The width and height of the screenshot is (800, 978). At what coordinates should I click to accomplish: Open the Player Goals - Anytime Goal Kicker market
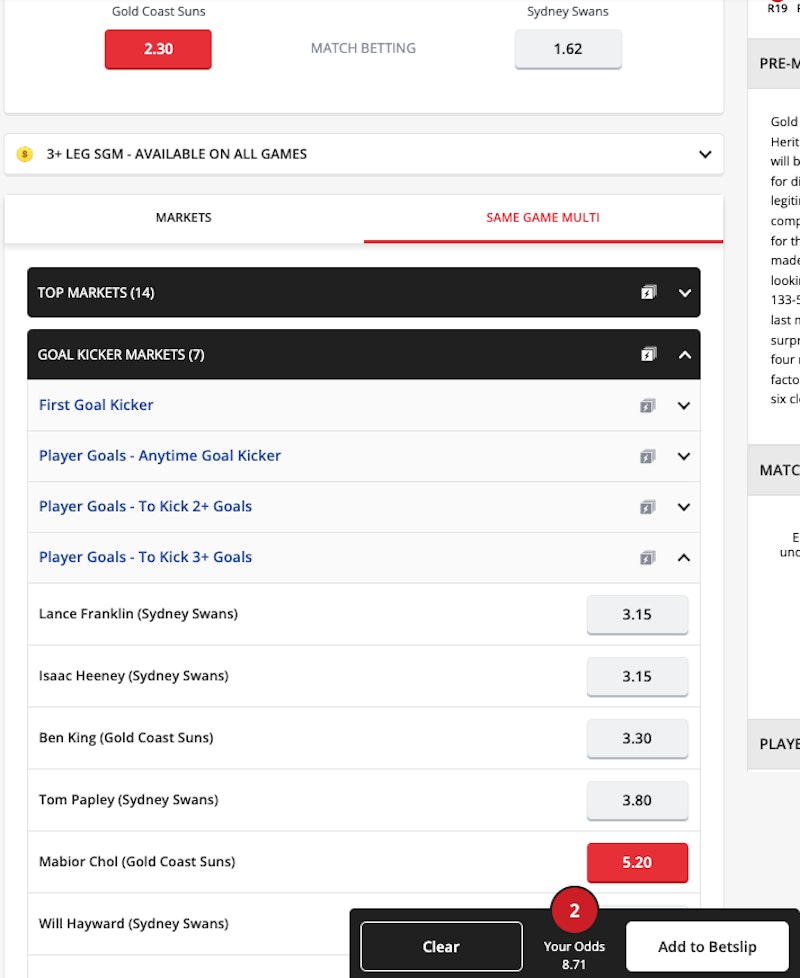[x=160, y=456]
